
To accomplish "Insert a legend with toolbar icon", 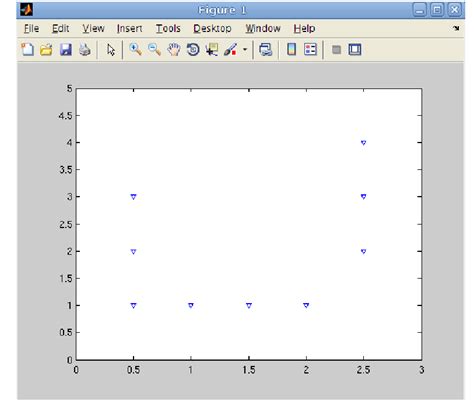I will click(310, 50).
